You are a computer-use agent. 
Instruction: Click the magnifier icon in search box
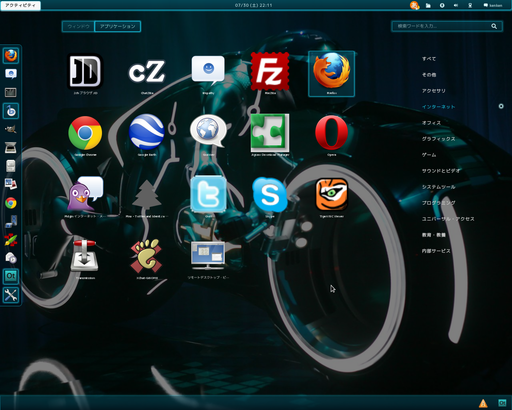494,26
